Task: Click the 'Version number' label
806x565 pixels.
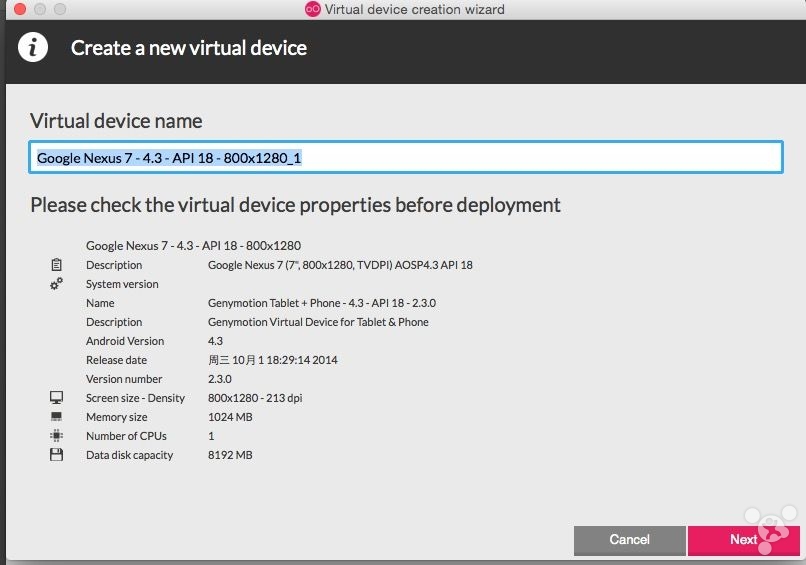Action: click(124, 379)
